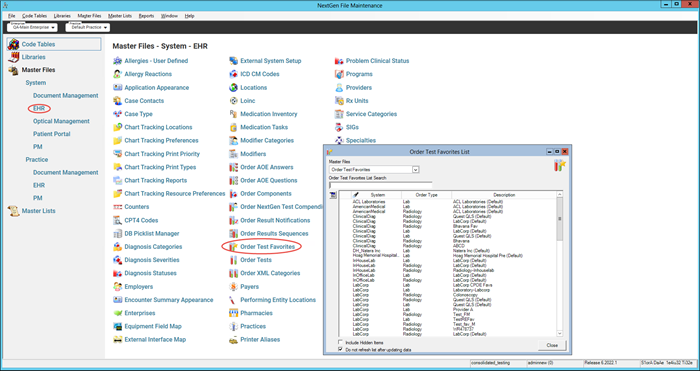Check the Include Hidden Items checkbox
The width and height of the screenshot is (700, 371).
pyautogui.click(x=341, y=342)
